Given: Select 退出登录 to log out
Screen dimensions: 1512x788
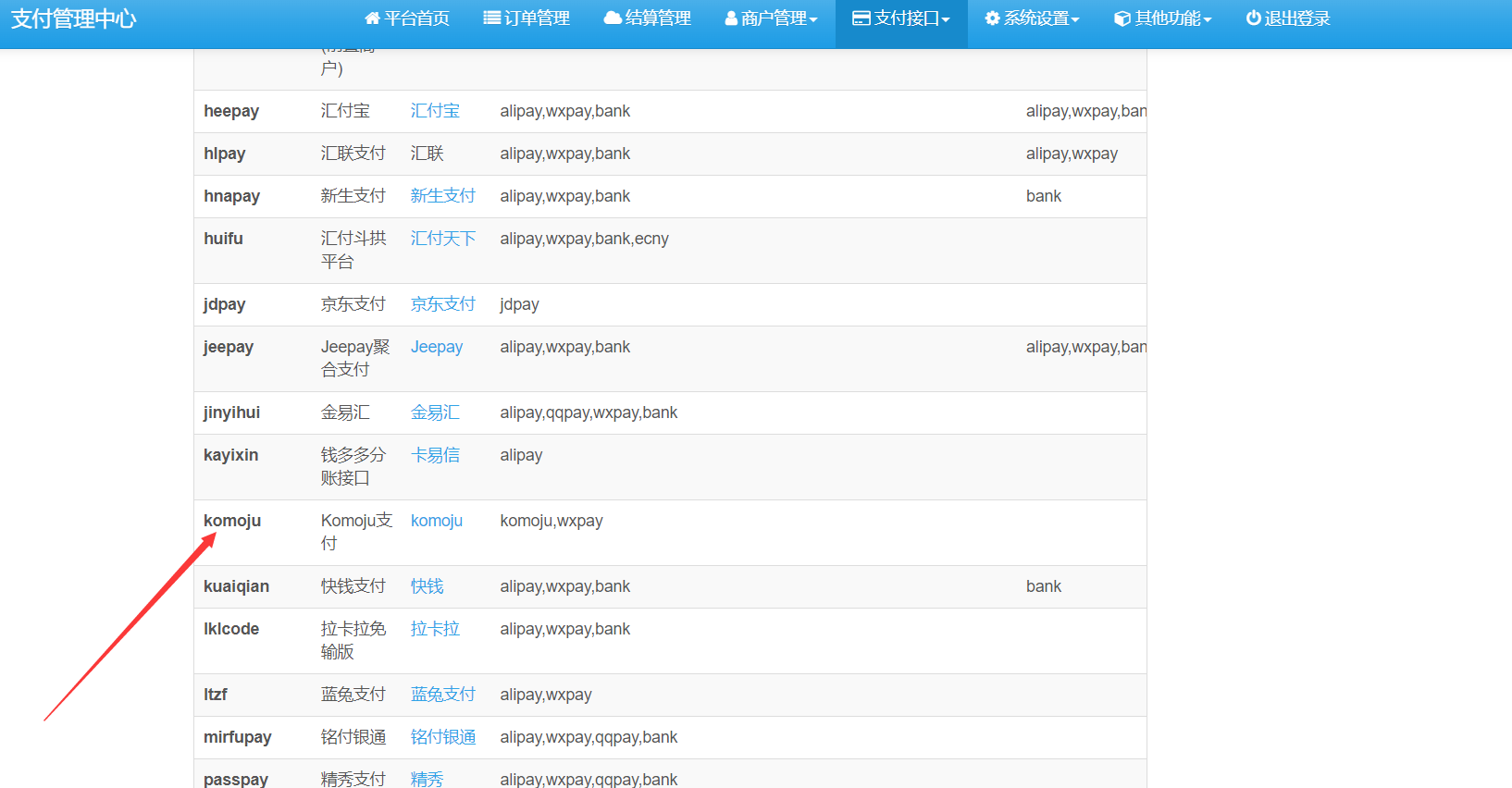Looking at the screenshot, I should (x=1288, y=18).
